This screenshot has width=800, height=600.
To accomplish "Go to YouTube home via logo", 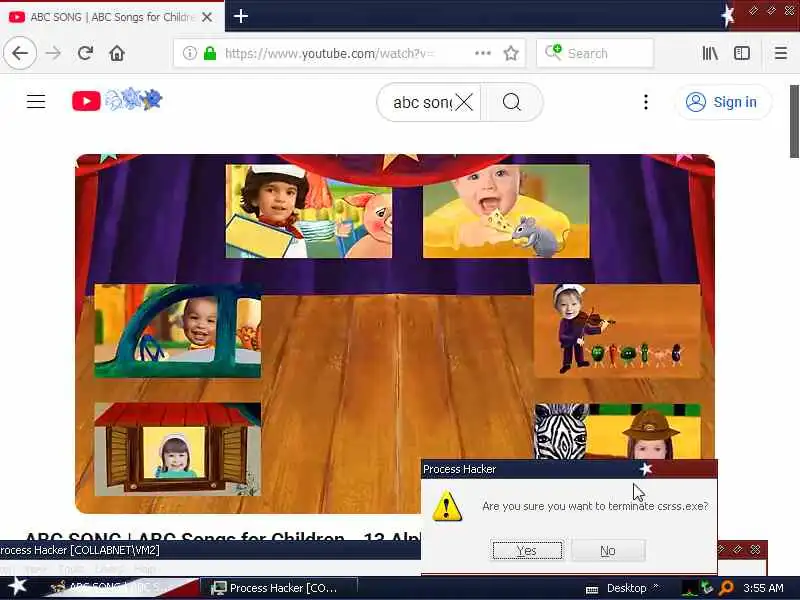I will coord(117,101).
